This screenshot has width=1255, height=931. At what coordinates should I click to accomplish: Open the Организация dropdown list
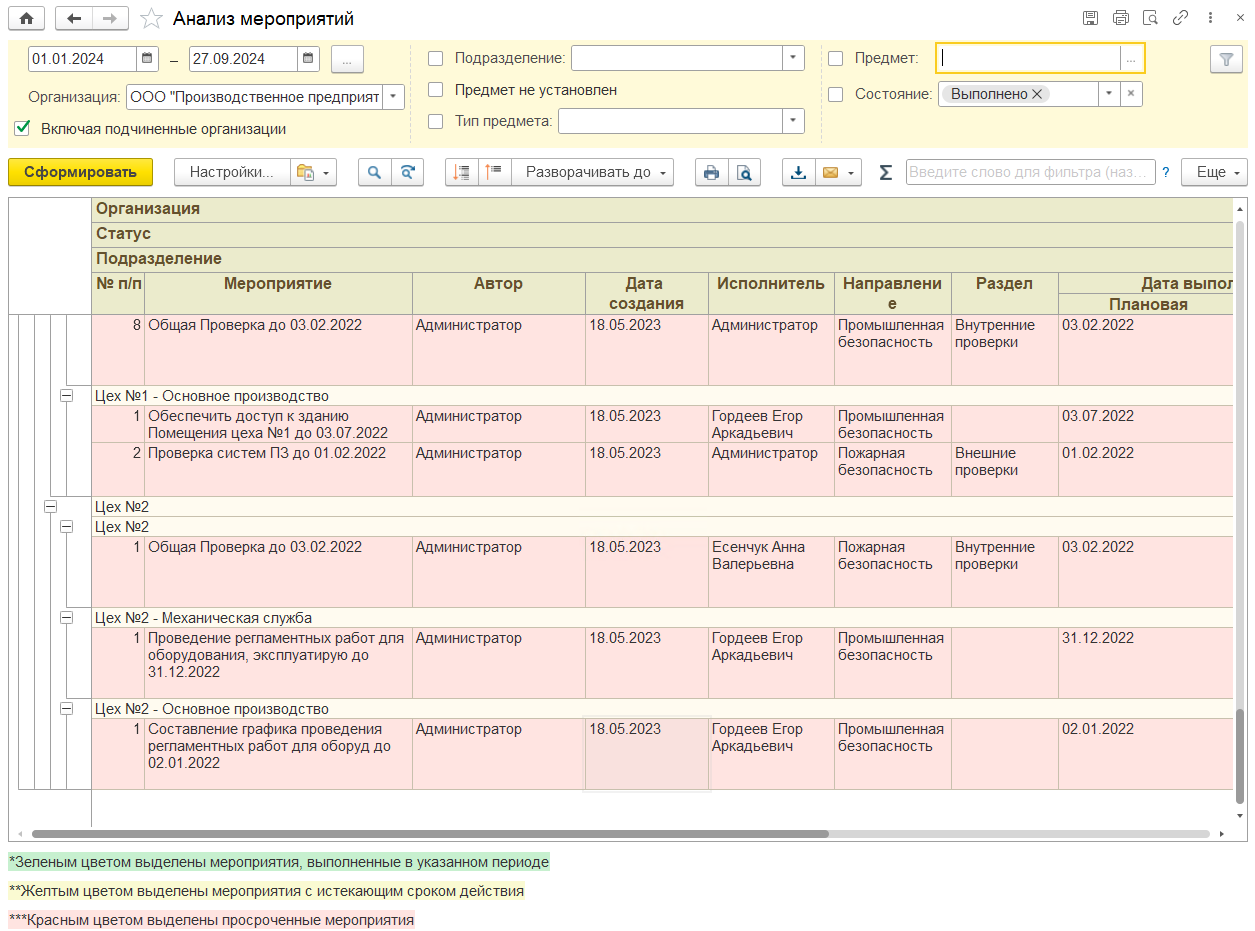point(393,97)
